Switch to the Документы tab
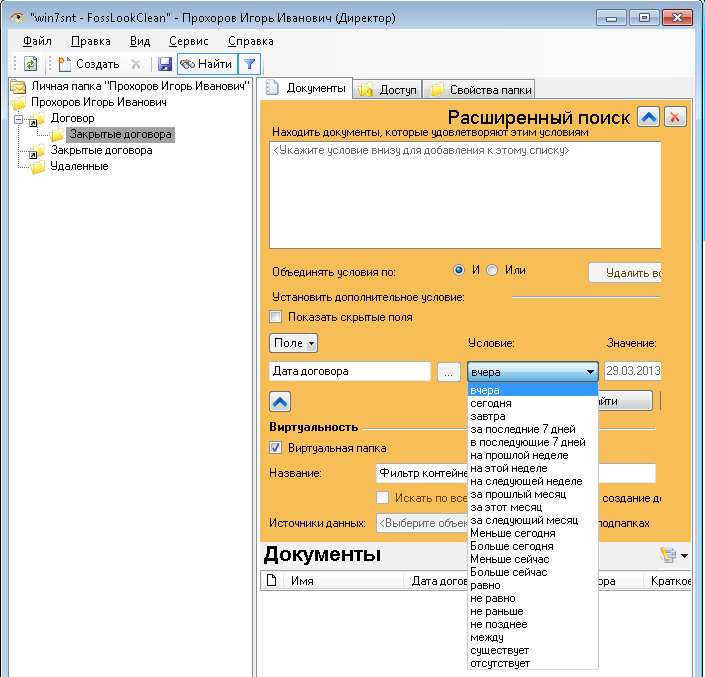This screenshot has height=677, width=705. click(306, 88)
